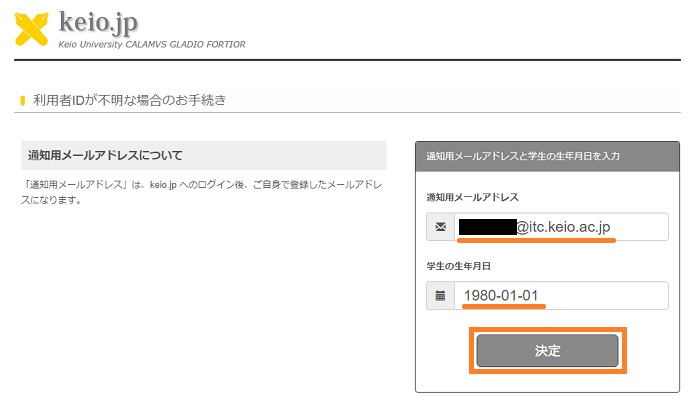Focus the notification email address input

(x=640, y=227)
